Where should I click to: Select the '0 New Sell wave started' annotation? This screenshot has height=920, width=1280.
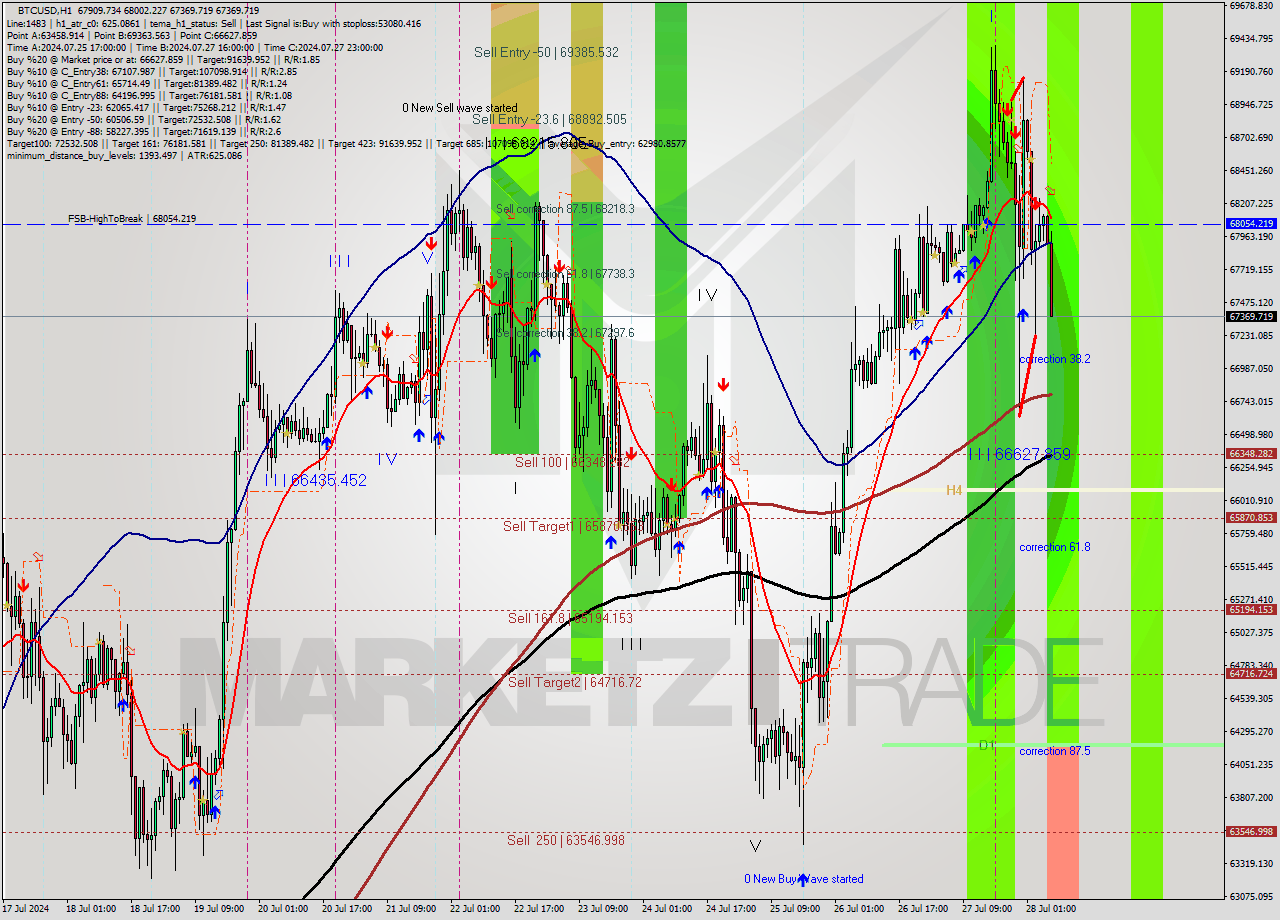[460, 107]
